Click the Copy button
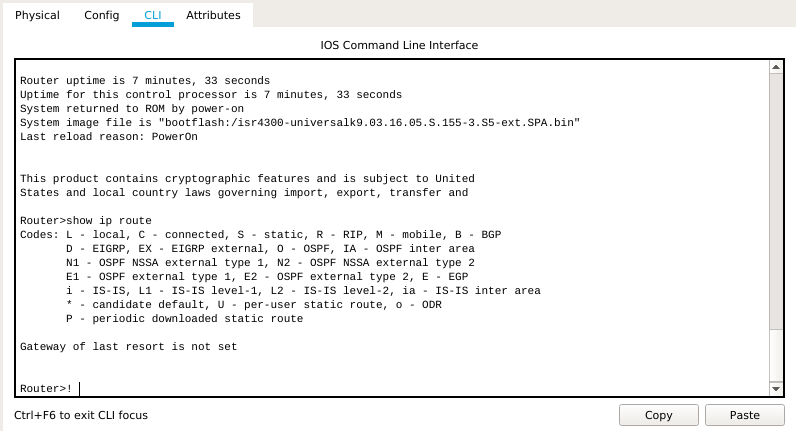Image resolution: width=796 pixels, height=431 pixels. pos(658,415)
